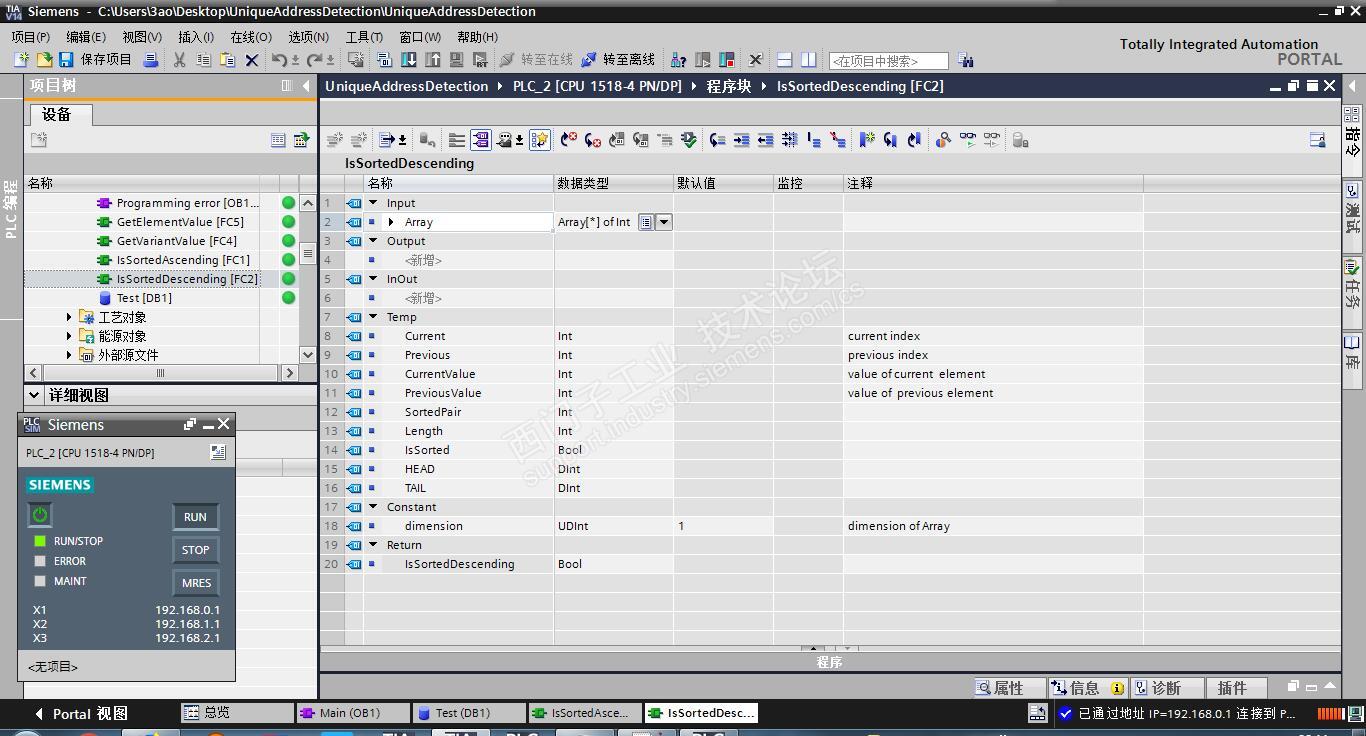Screen dimensions: 1366x736
Task: Collapse the Output section
Action: pyautogui.click(x=373, y=241)
